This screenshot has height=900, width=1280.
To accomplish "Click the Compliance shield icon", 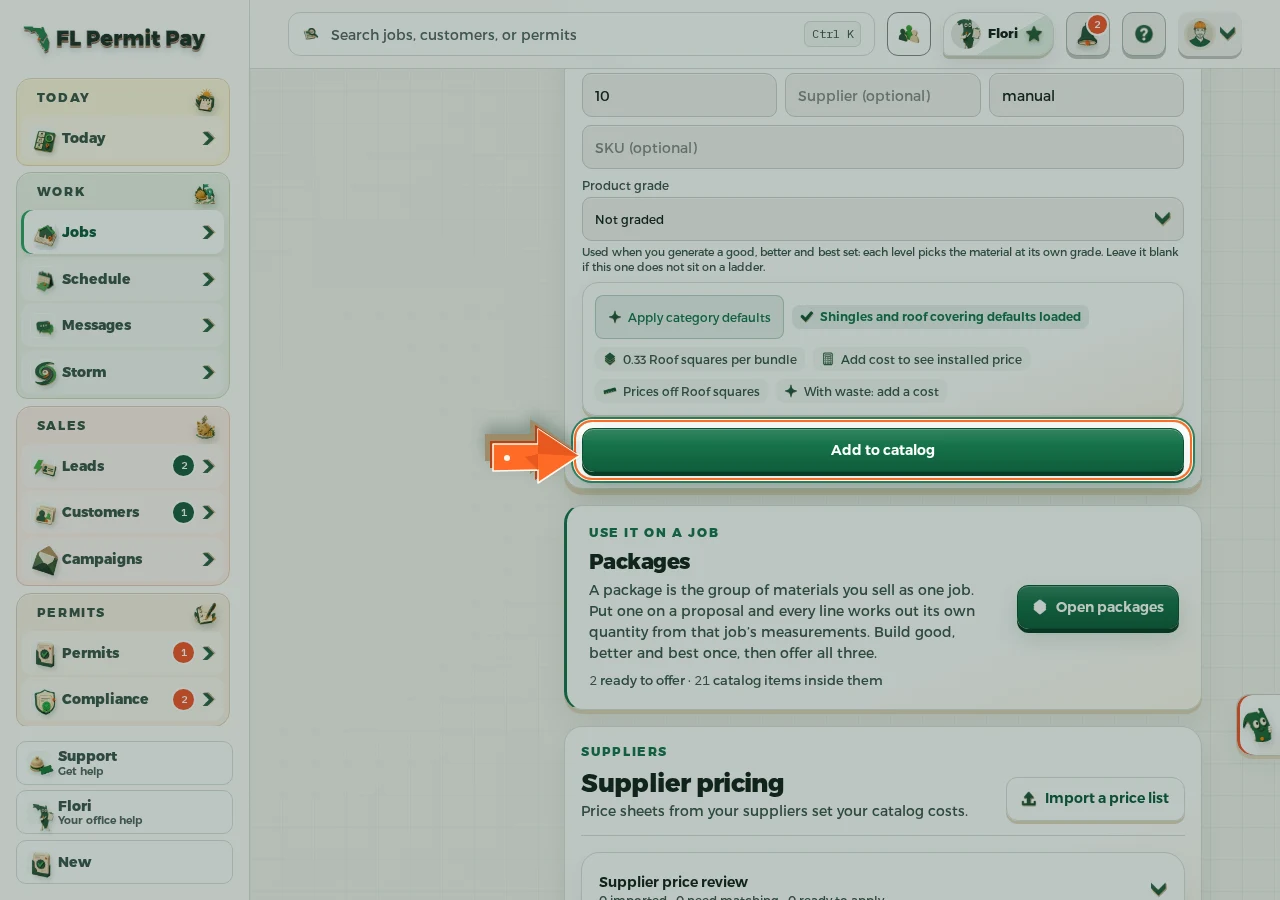I will tap(45, 700).
